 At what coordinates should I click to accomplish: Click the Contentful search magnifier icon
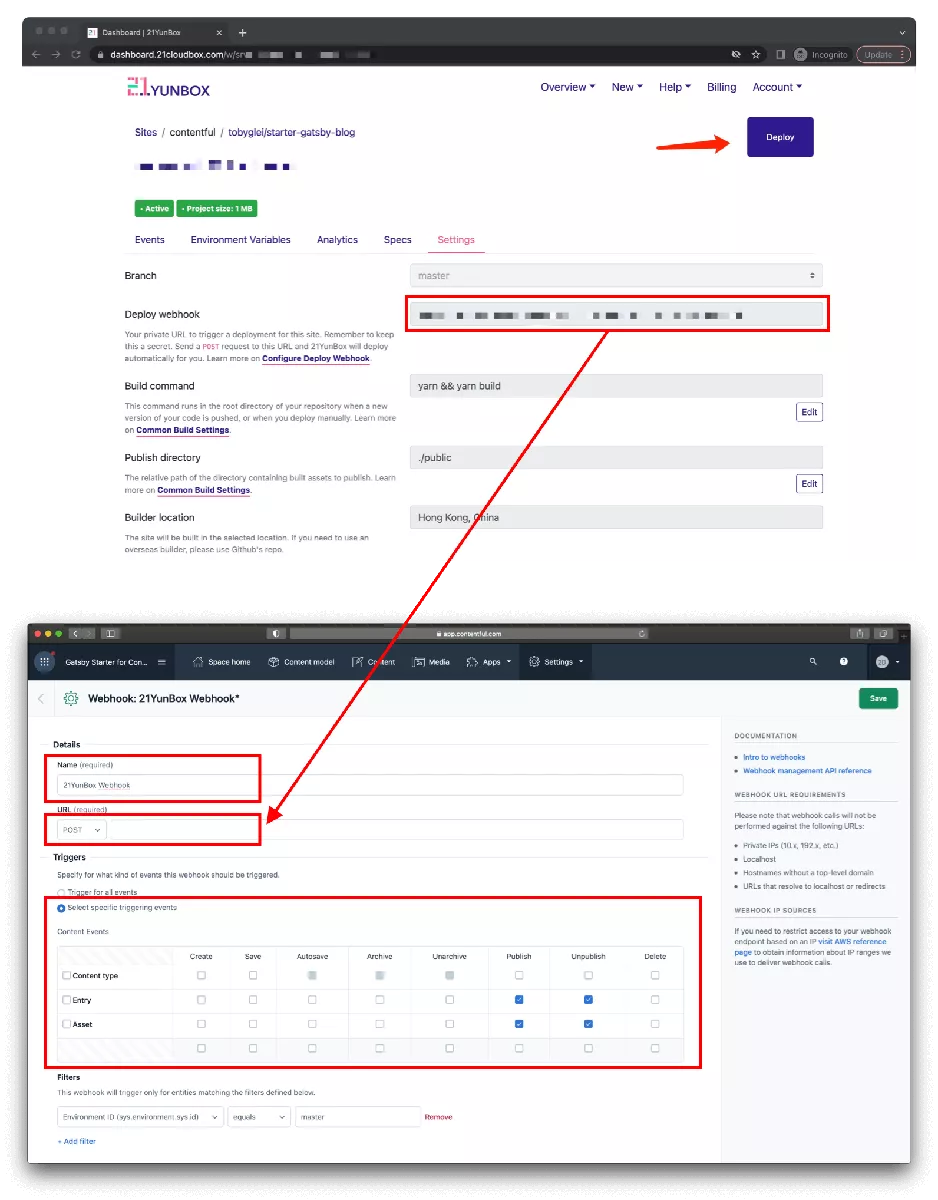[813, 662]
